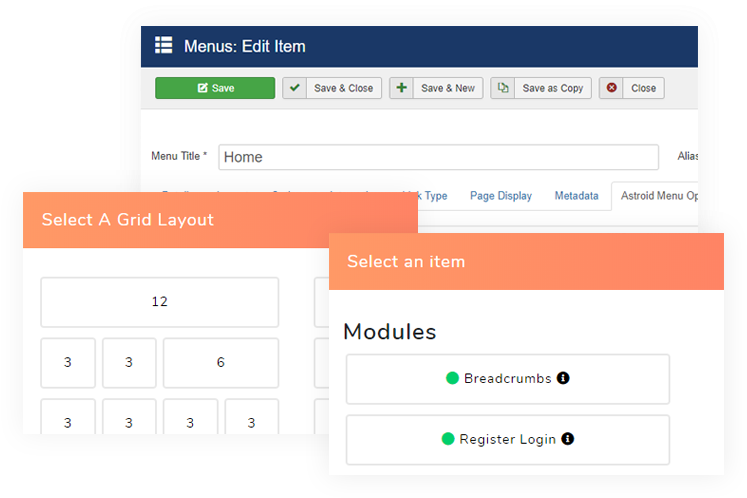Click the green status dot beside Register Login
The image size is (747, 498).
[448, 439]
